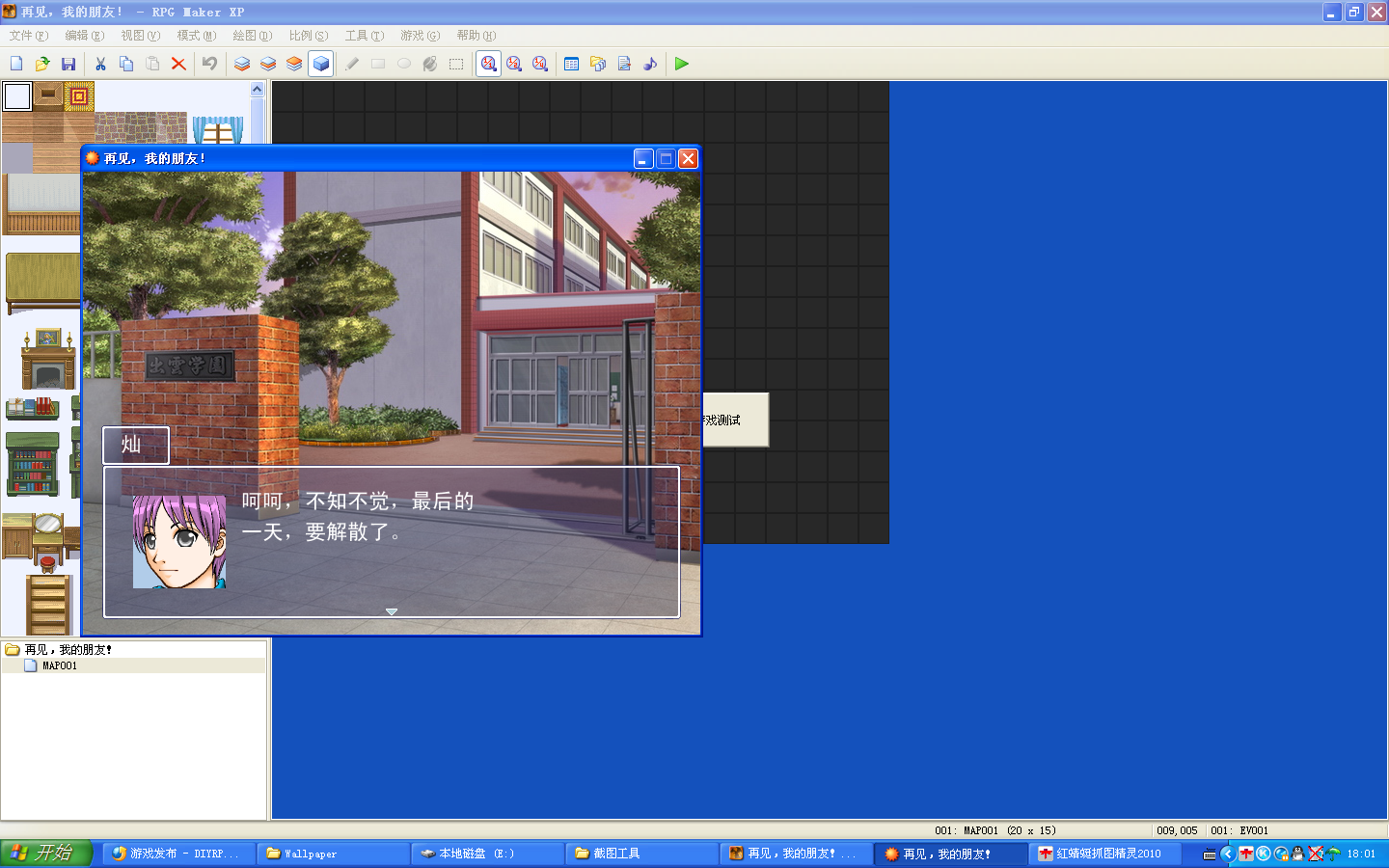1389x868 pixels.
Task: Click the Undo arrow icon
Action: tap(209, 64)
